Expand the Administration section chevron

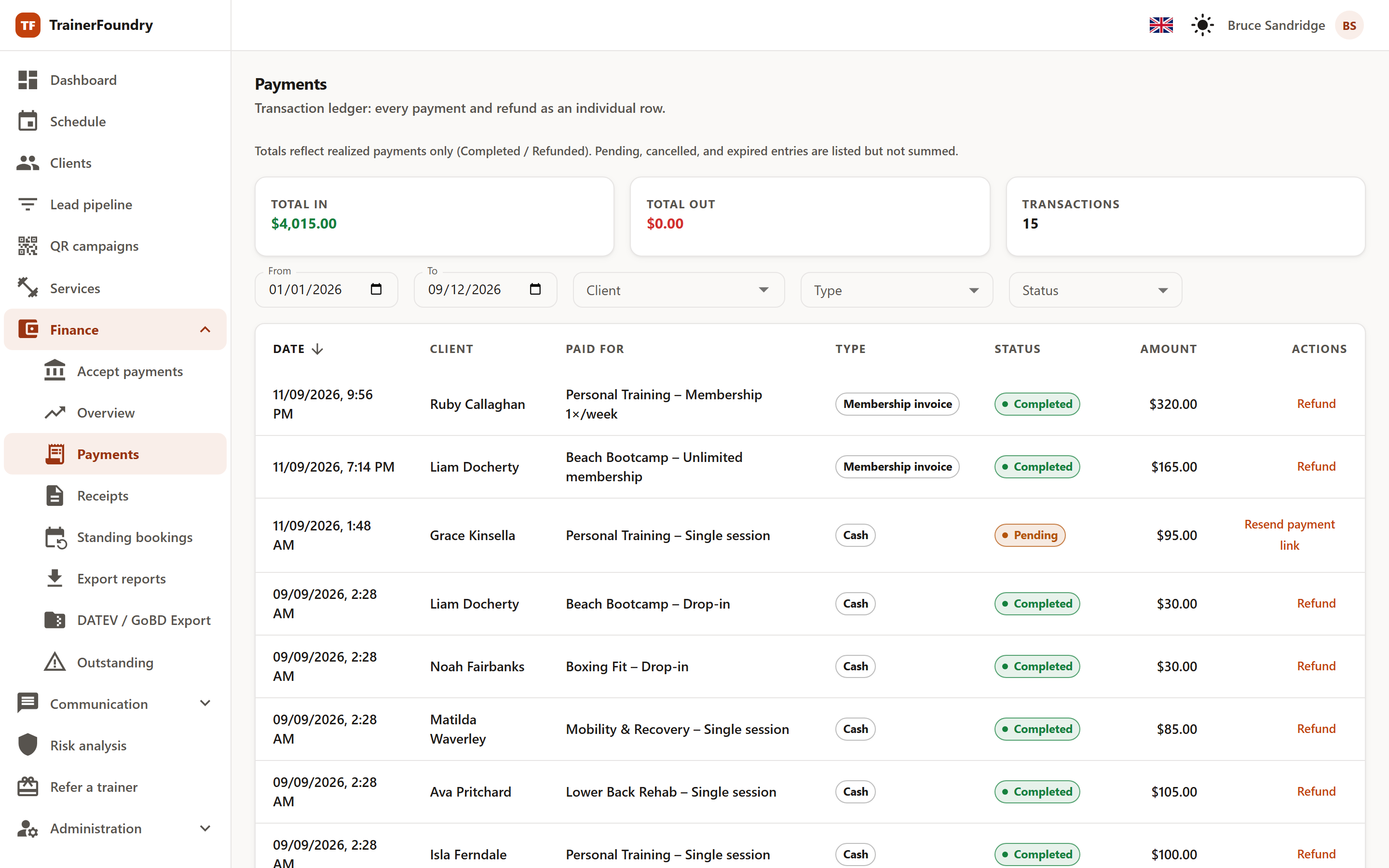(x=205, y=828)
